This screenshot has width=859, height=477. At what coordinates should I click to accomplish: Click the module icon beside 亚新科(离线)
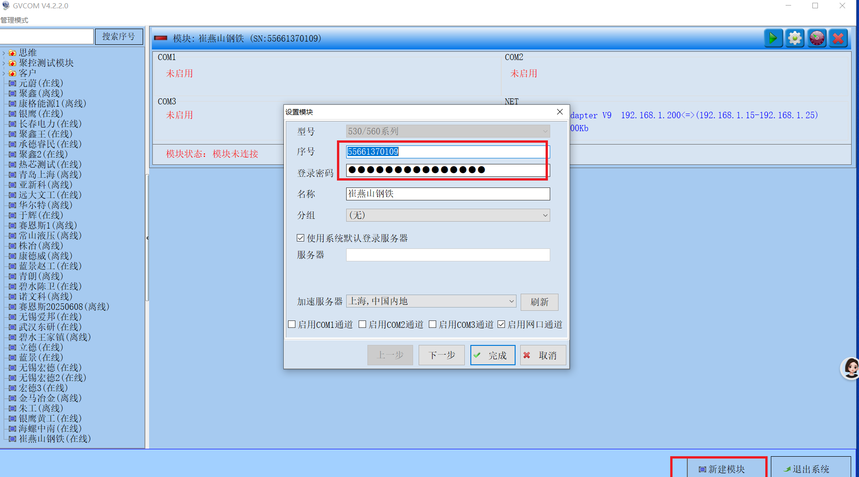click(x=12, y=185)
